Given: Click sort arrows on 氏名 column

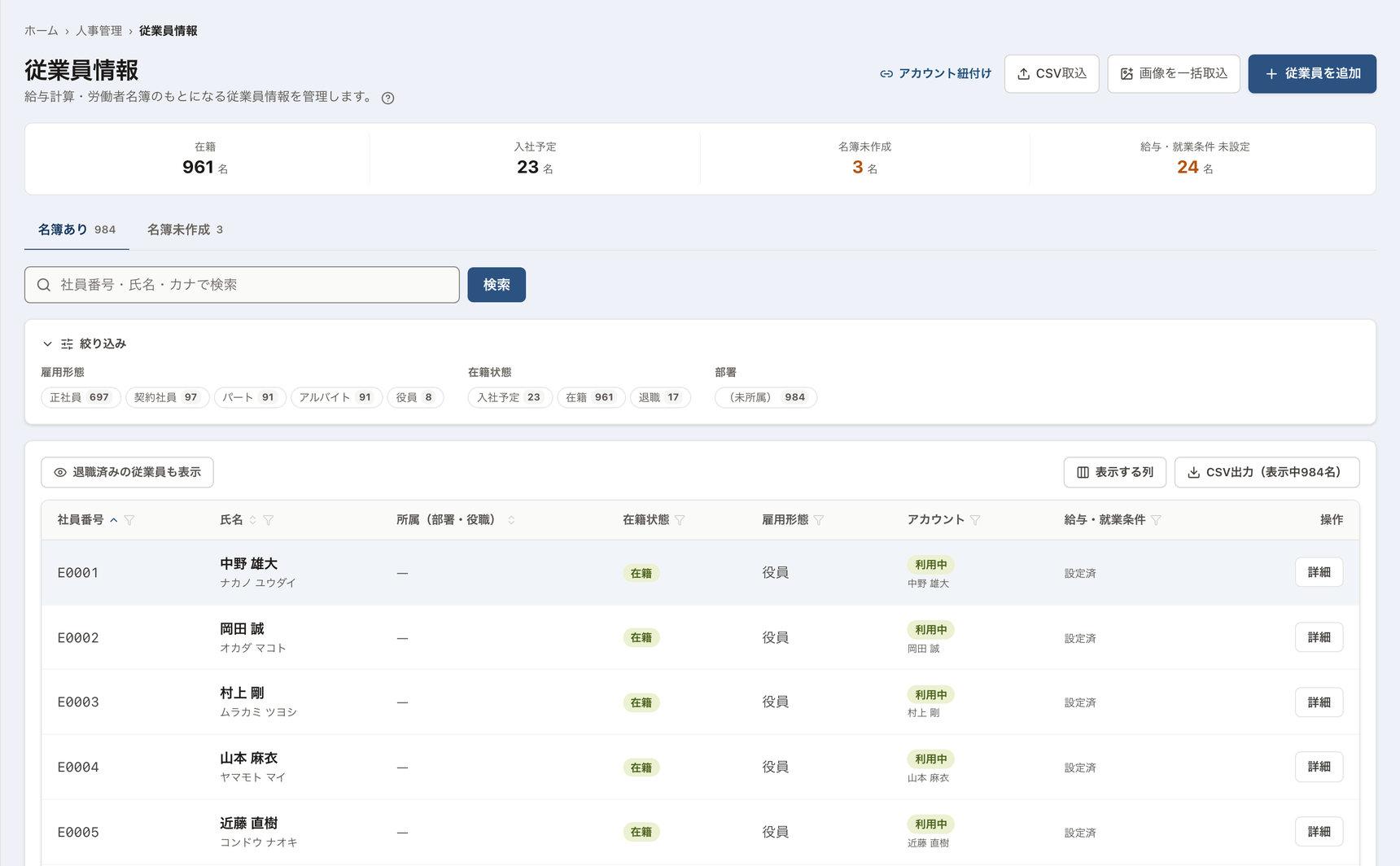Looking at the screenshot, I should pos(252,520).
